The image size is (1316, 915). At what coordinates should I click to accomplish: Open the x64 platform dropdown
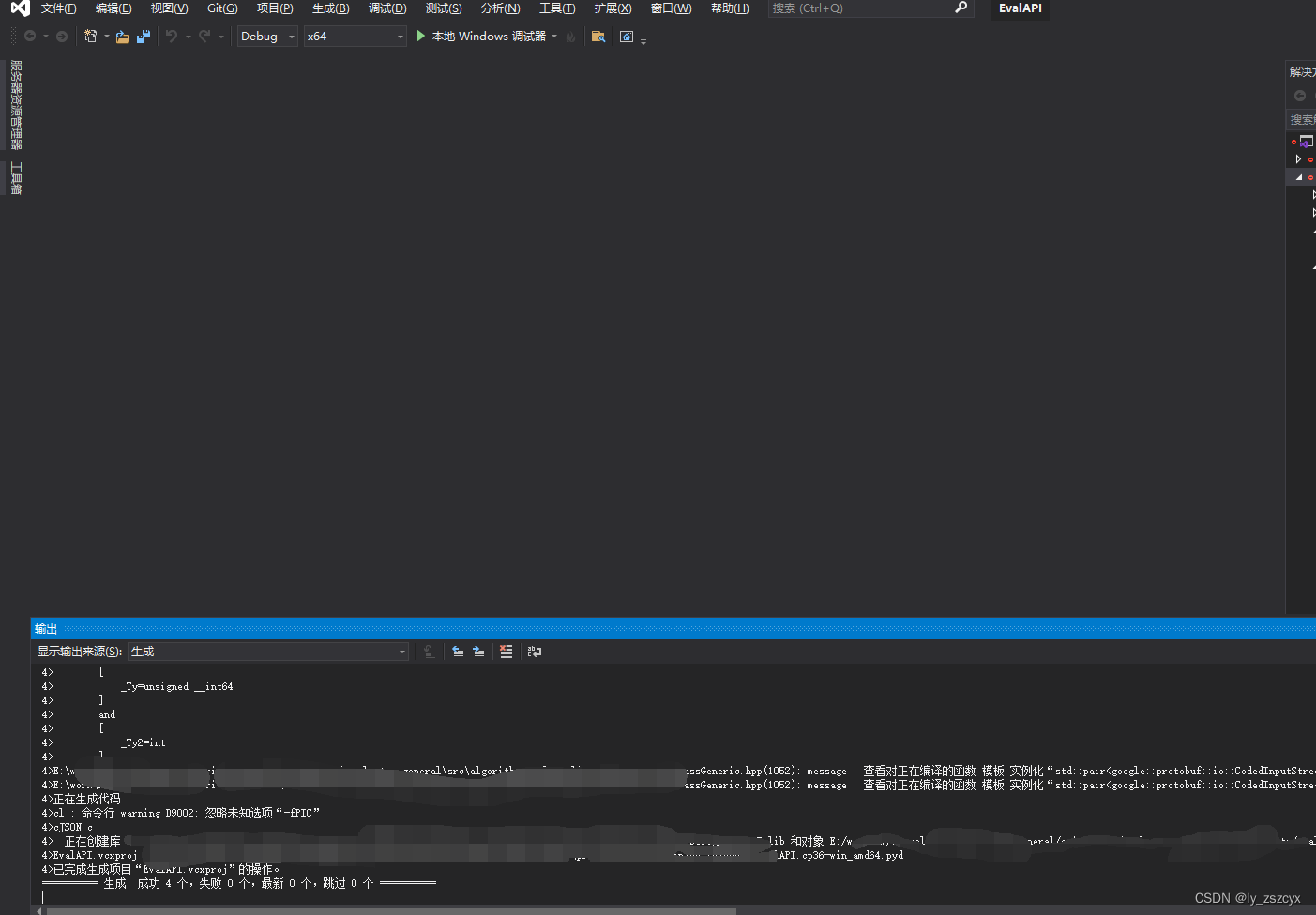click(355, 37)
